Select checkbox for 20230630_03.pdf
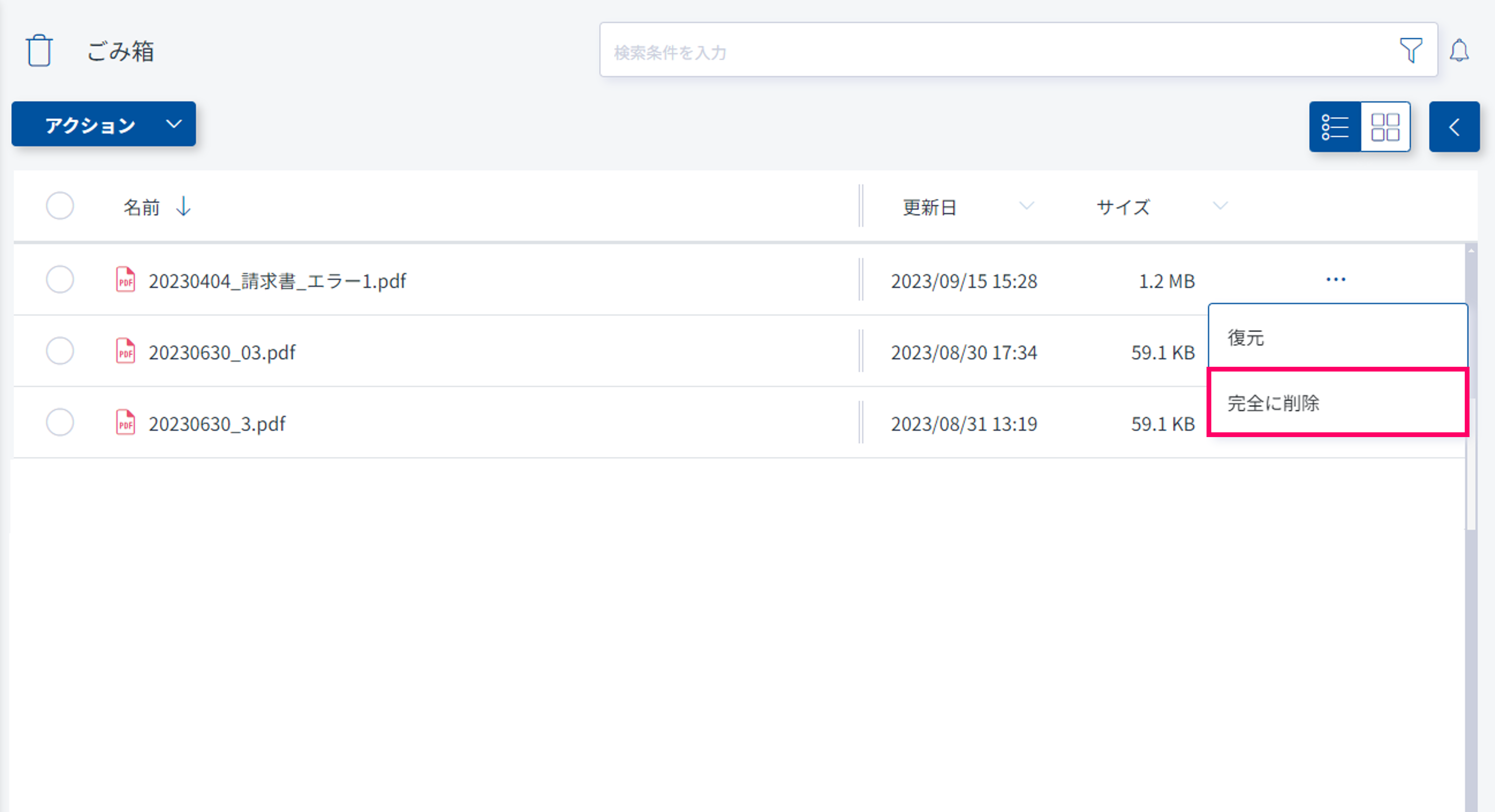1495x812 pixels. tap(60, 351)
